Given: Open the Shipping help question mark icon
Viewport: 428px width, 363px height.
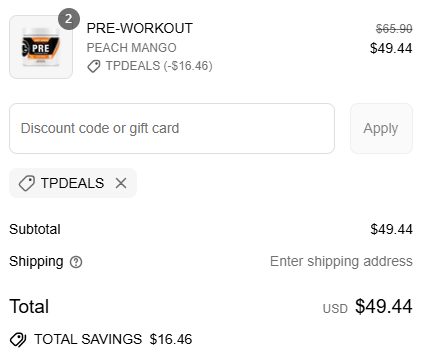Looking at the screenshot, I should pos(76,262).
